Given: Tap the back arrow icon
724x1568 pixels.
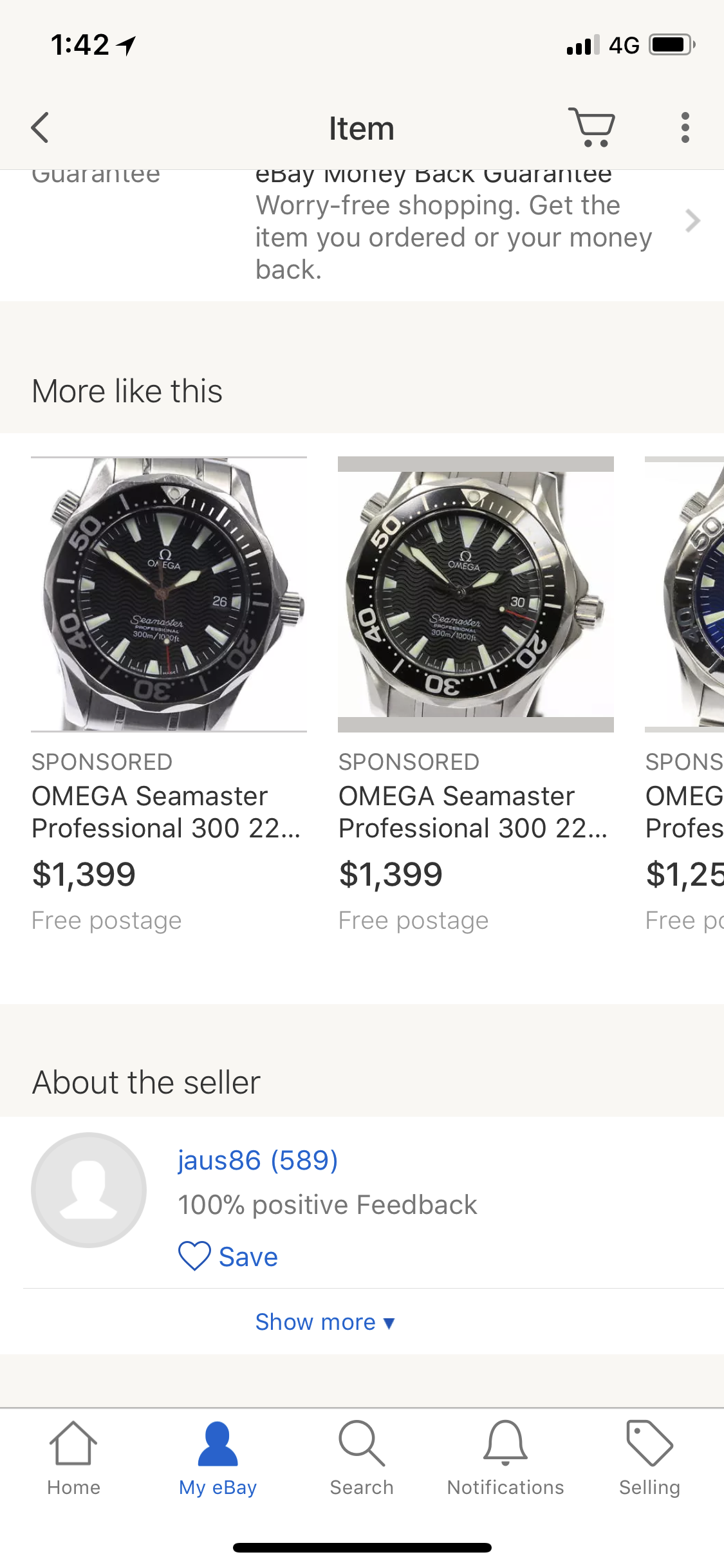Looking at the screenshot, I should click(40, 127).
